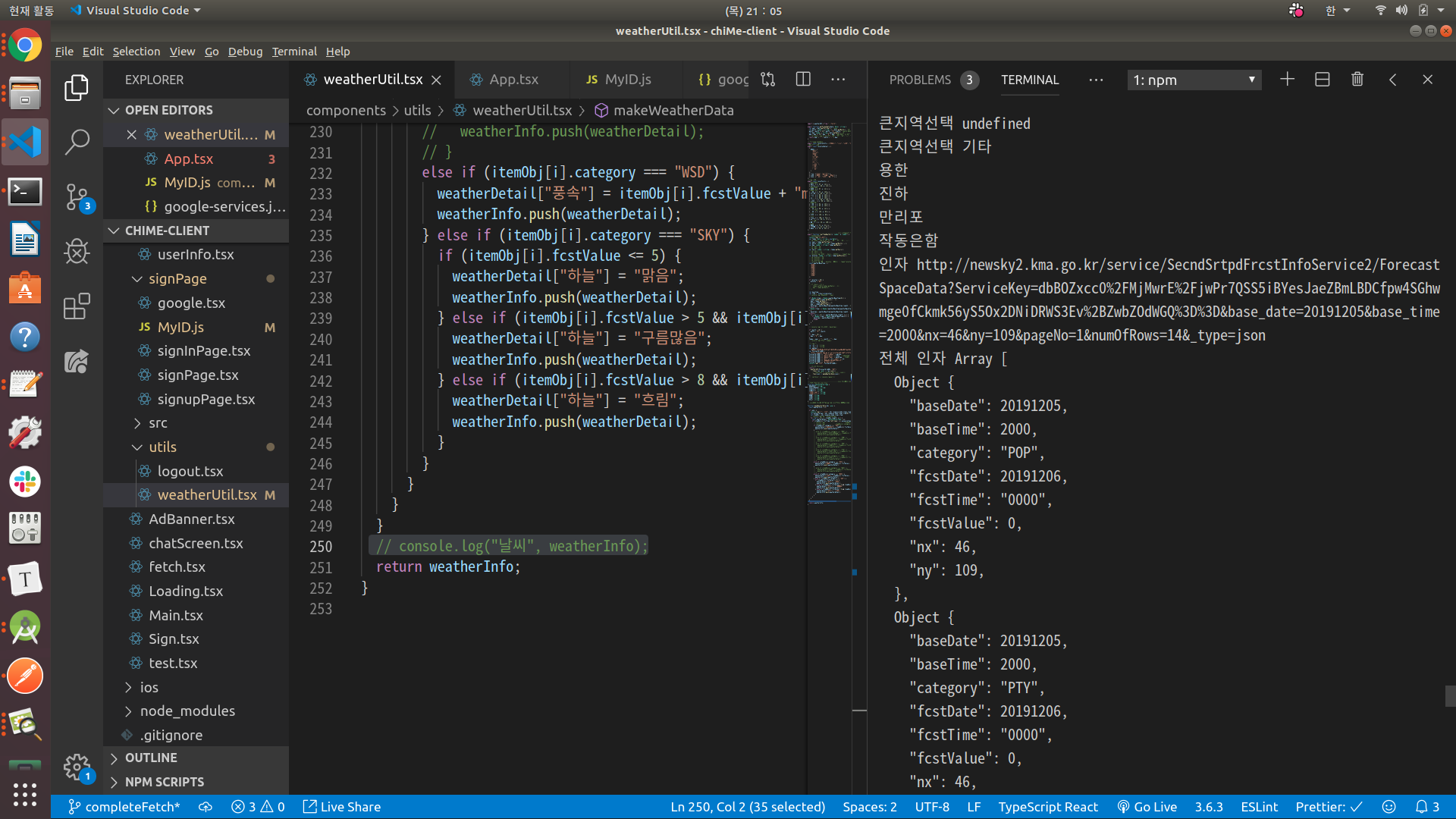1456x819 pixels.
Task: Open the Extensions view icon
Action: point(77,306)
